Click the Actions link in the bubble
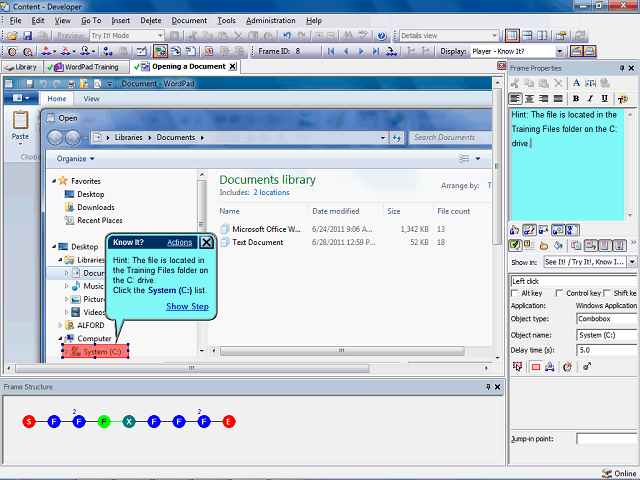This screenshot has height=480, width=640. coord(180,242)
